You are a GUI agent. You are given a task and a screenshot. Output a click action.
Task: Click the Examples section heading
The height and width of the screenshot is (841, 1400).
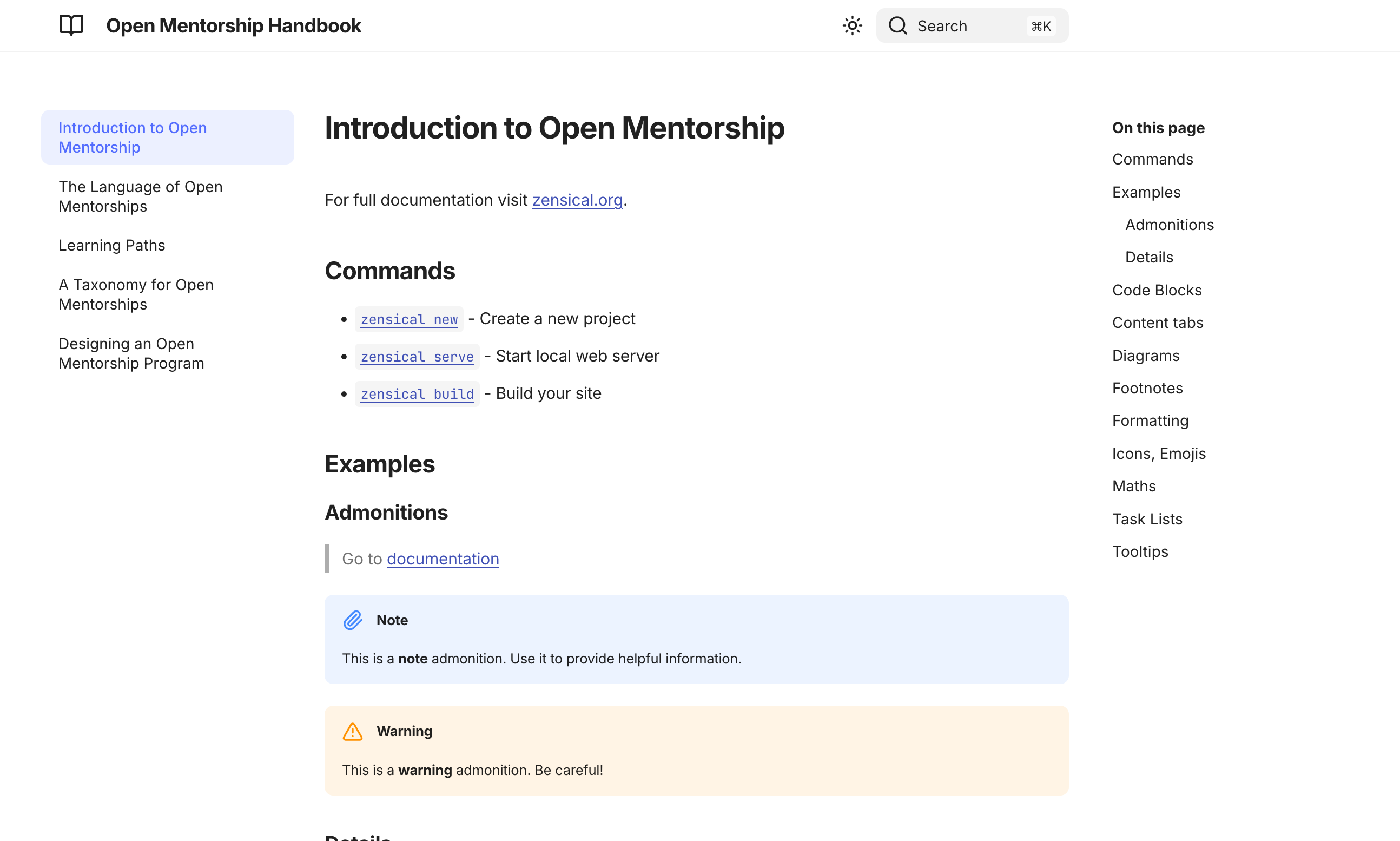pyautogui.click(x=379, y=464)
